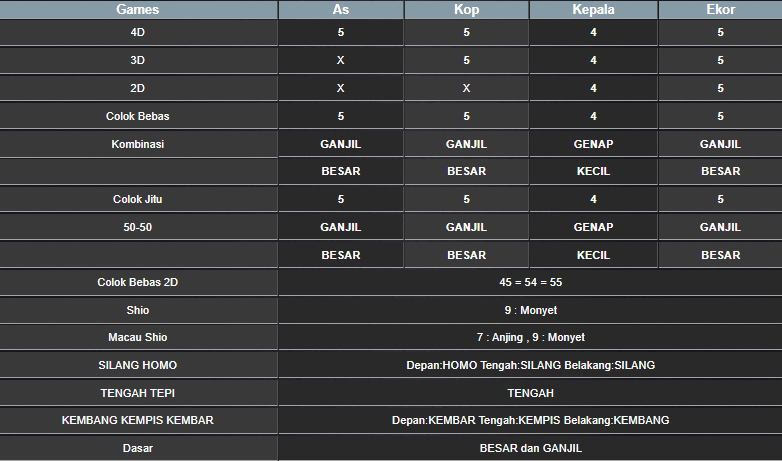Select the 4D row label
The width and height of the screenshot is (782, 461).
click(x=138, y=32)
